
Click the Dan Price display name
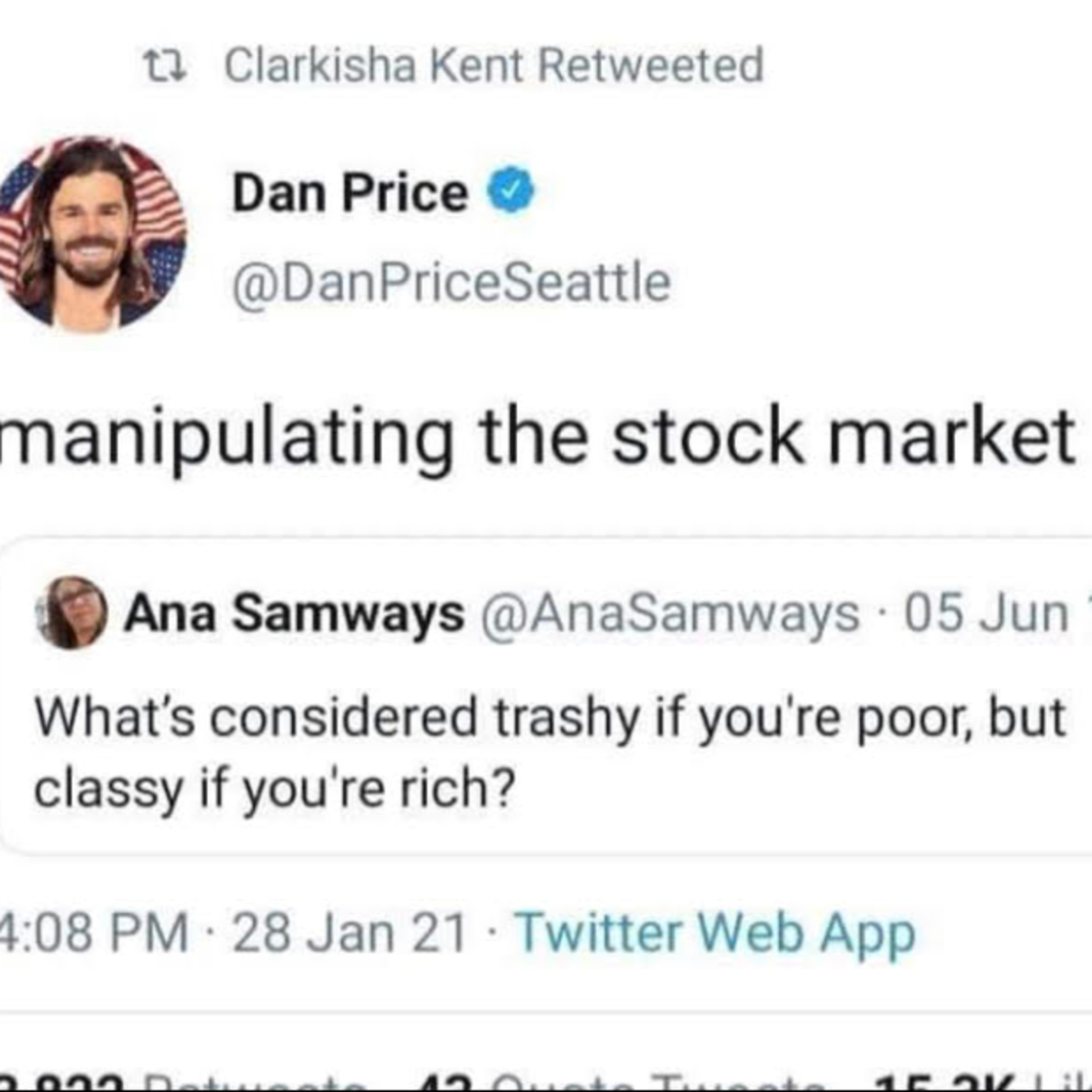click(x=350, y=193)
